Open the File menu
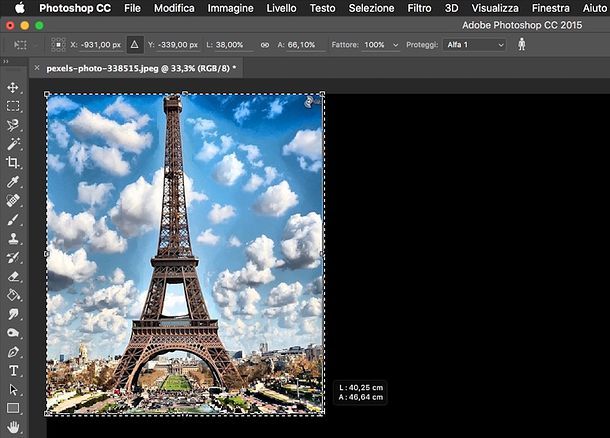Screen dimensions: 610x438 pyautogui.click(x=132, y=8)
